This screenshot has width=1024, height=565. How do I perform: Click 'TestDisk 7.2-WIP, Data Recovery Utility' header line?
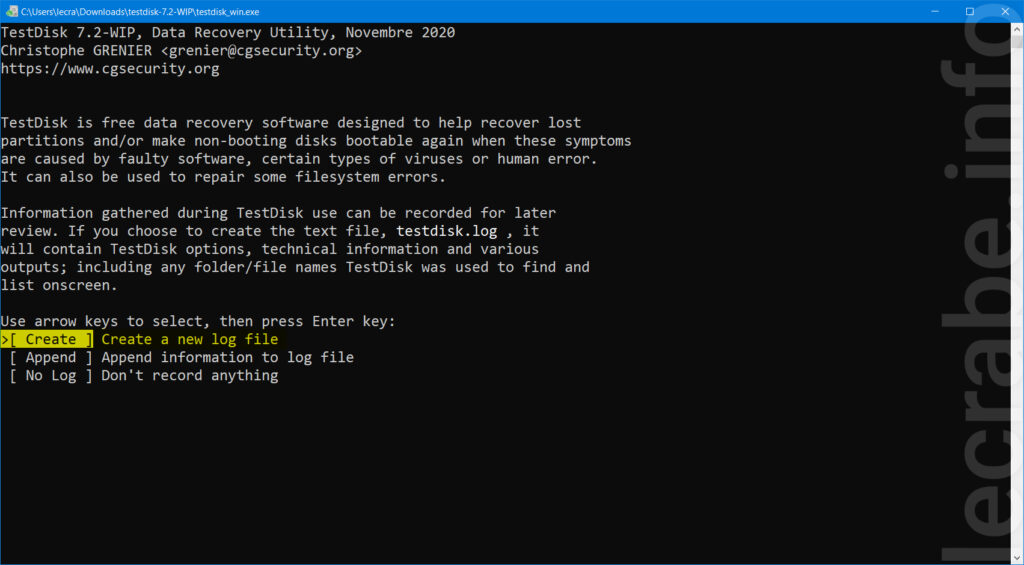(x=228, y=33)
